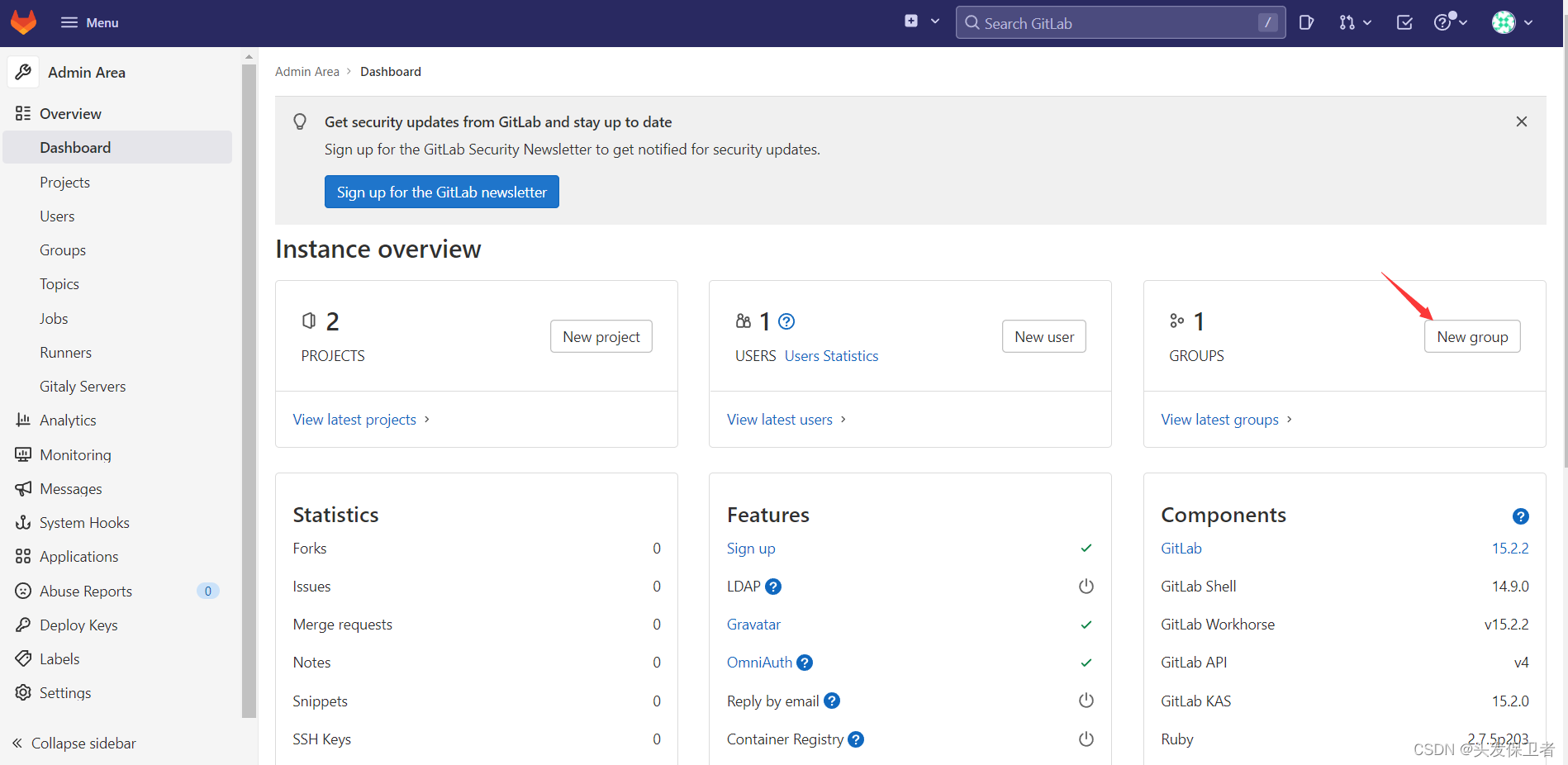Click the Messages megaphone icon
The width and height of the screenshot is (1568, 765).
click(23, 488)
